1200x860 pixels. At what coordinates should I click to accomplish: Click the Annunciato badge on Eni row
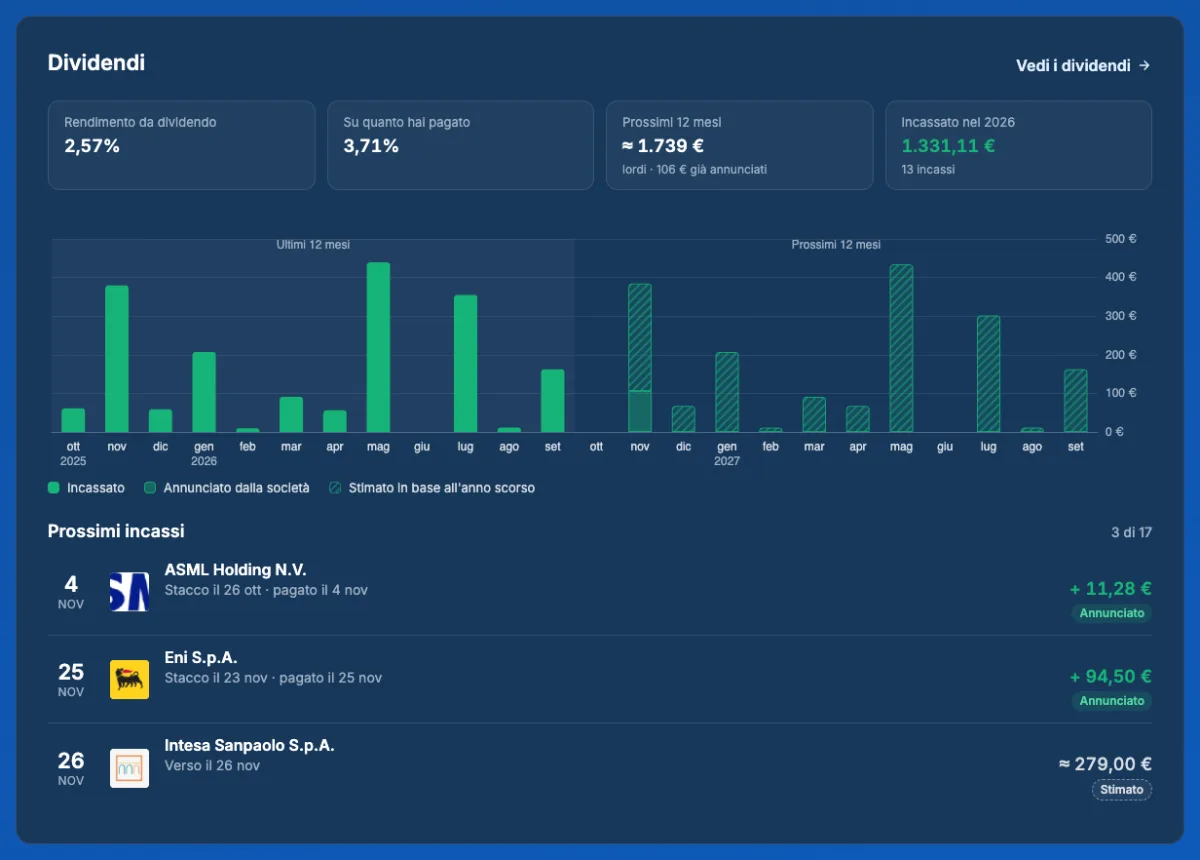pos(1111,701)
